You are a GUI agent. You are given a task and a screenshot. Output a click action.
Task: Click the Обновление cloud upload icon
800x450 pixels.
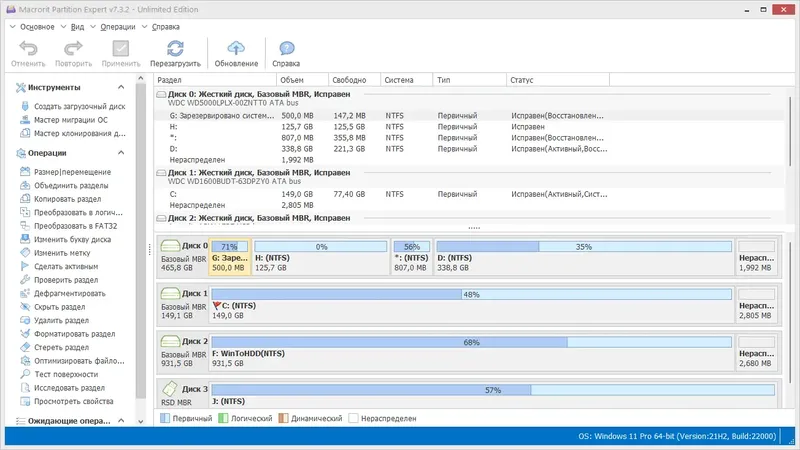236,48
